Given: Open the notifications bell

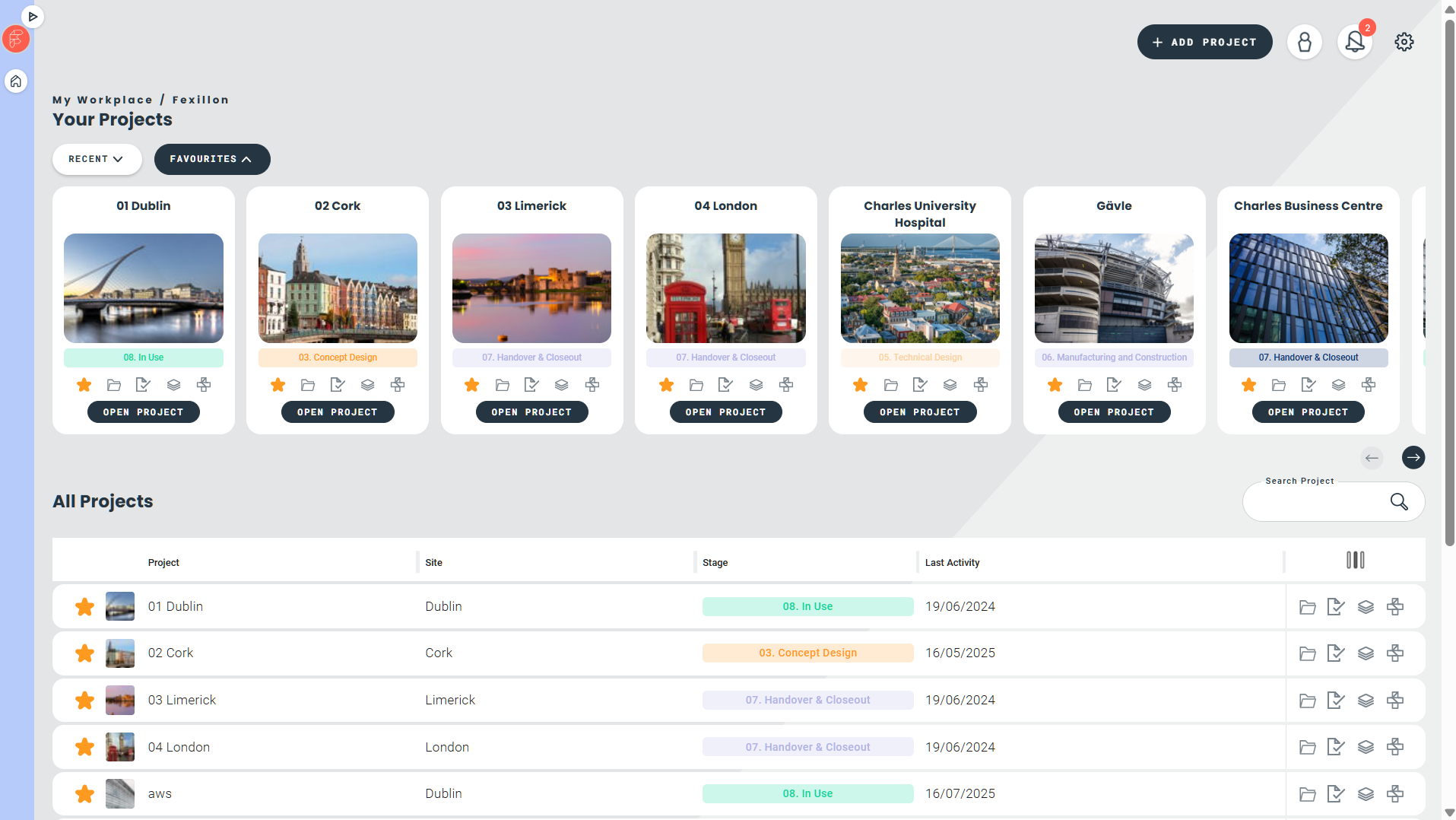Looking at the screenshot, I should tap(1355, 42).
